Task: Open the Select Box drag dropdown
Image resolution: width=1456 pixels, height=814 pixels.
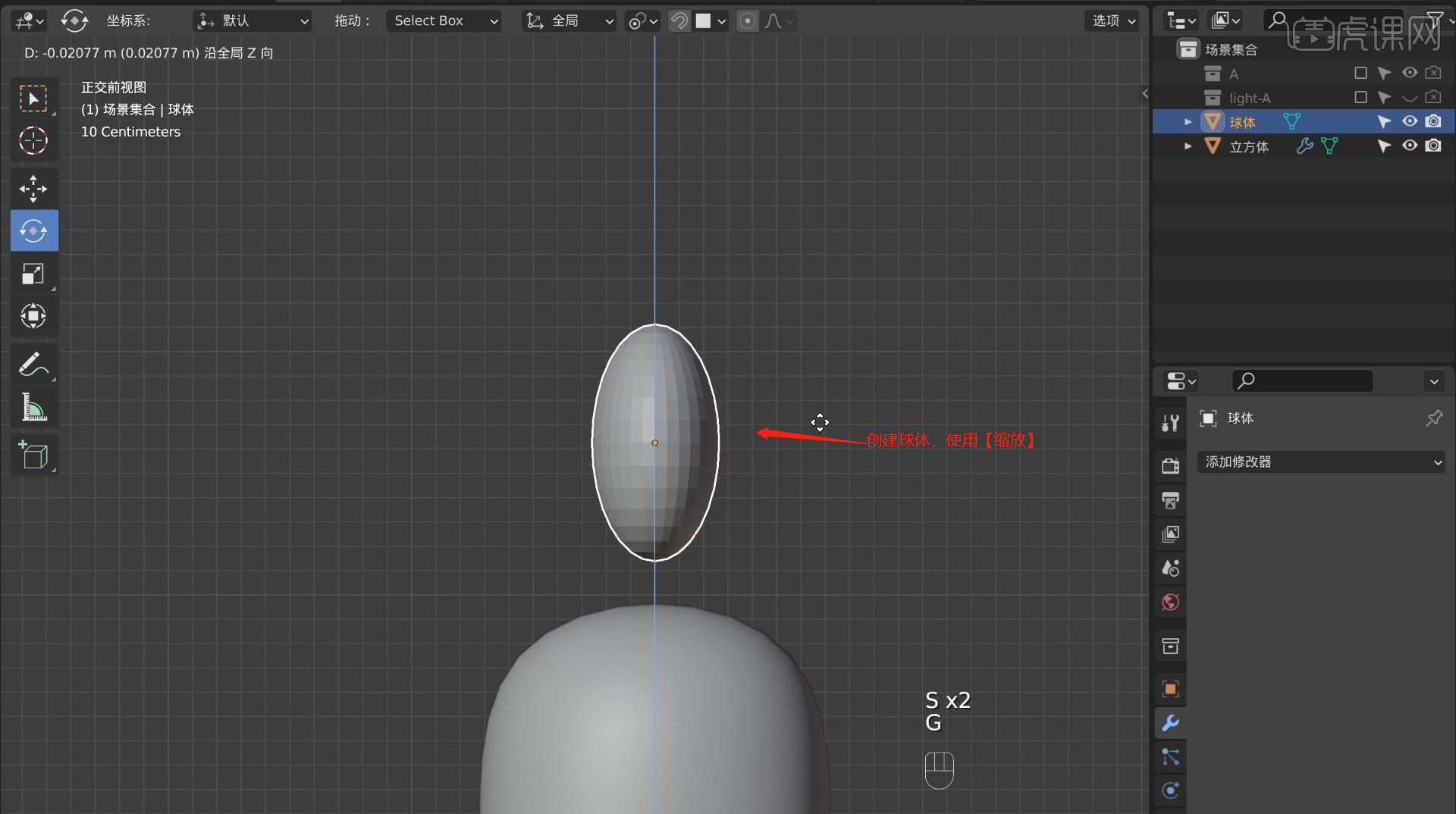Action: click(445, 21)
